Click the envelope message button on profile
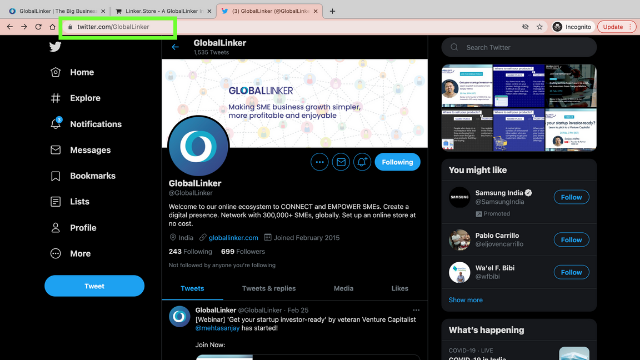 [341, 162]
